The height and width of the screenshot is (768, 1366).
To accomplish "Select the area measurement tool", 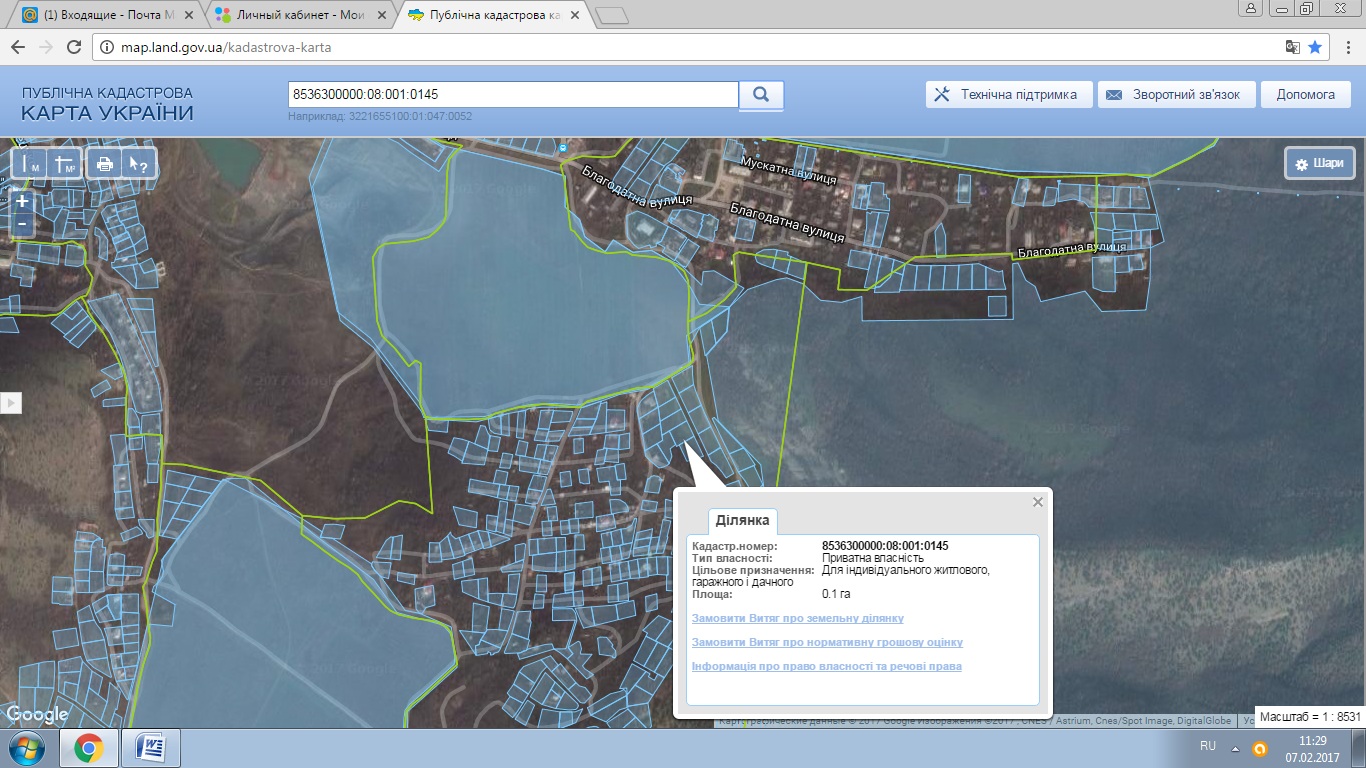I will click(x=65, y=164).
